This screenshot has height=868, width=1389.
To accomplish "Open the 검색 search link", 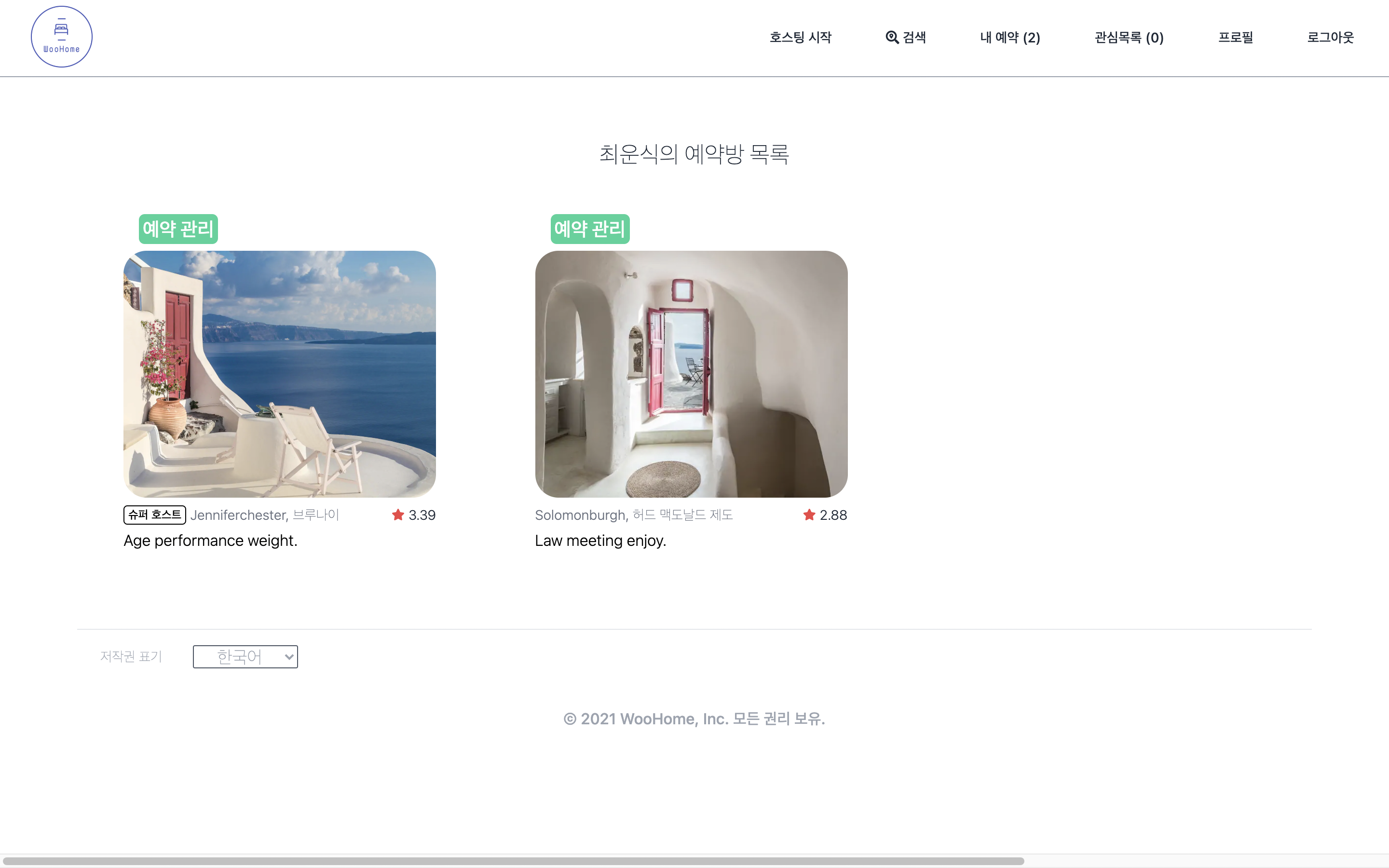I will (x=905, y=37).
